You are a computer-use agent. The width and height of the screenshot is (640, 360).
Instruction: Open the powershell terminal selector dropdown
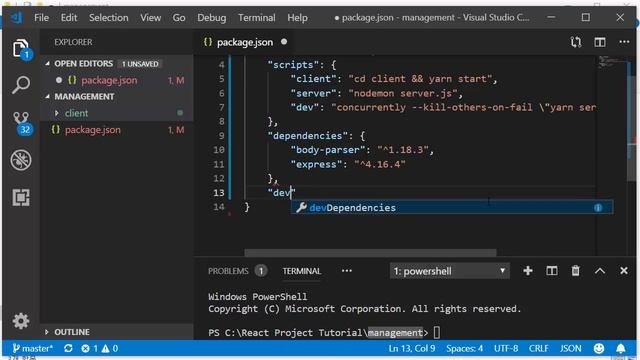449,271
